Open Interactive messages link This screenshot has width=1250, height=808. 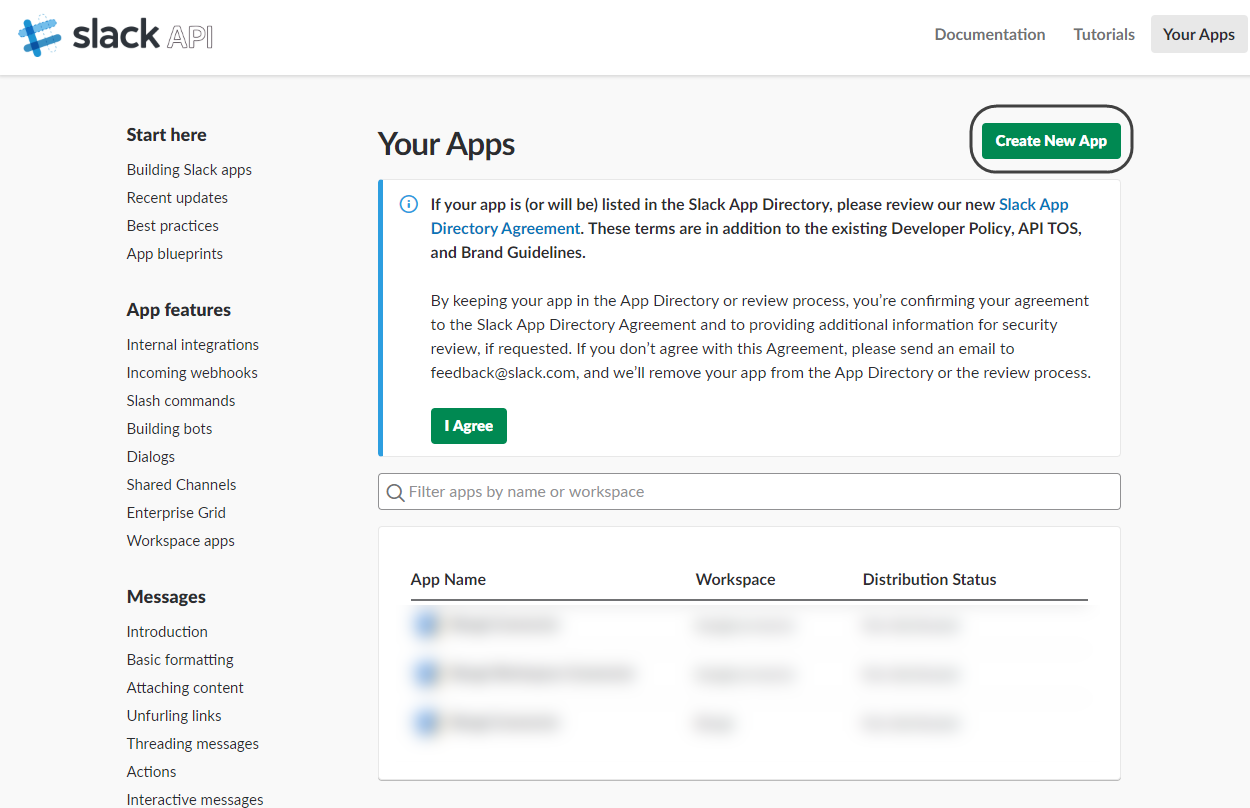195,800
